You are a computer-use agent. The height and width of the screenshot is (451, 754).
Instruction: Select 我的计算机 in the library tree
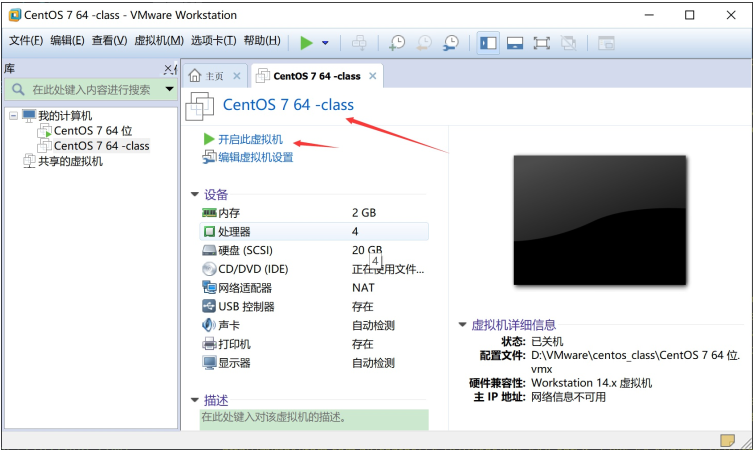[x=65, y=115]
